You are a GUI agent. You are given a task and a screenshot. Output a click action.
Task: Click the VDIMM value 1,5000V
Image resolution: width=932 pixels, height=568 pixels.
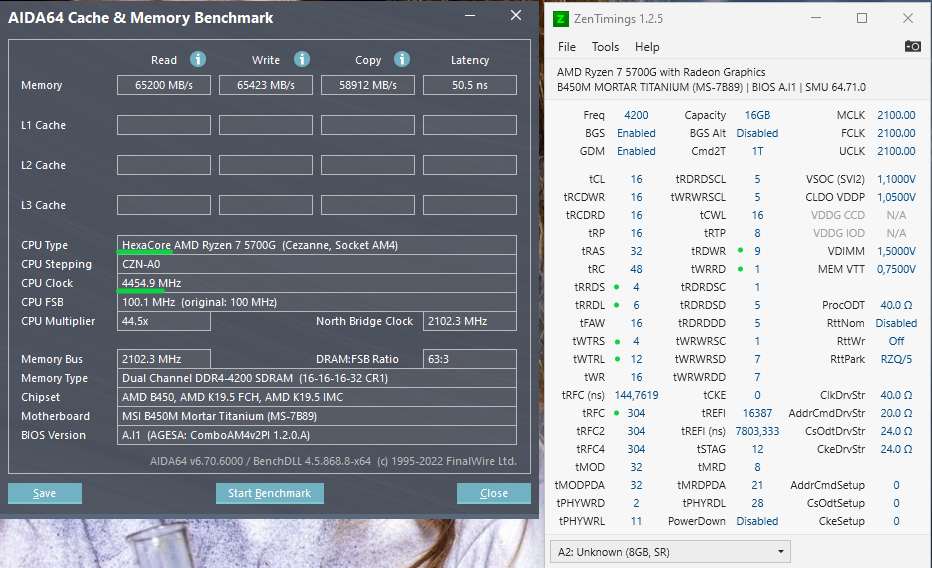896,251
